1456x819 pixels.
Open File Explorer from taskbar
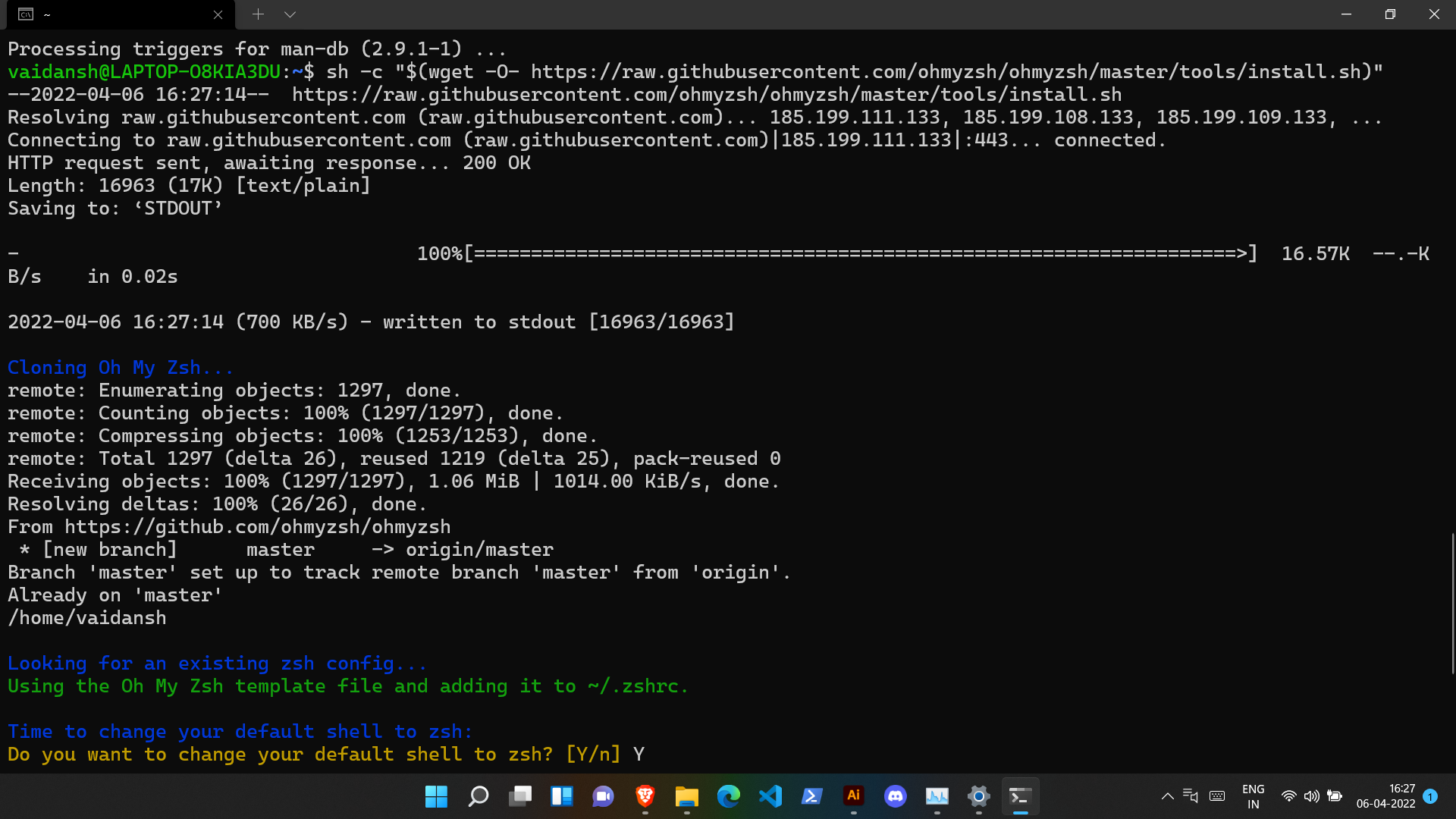(687, 796)
